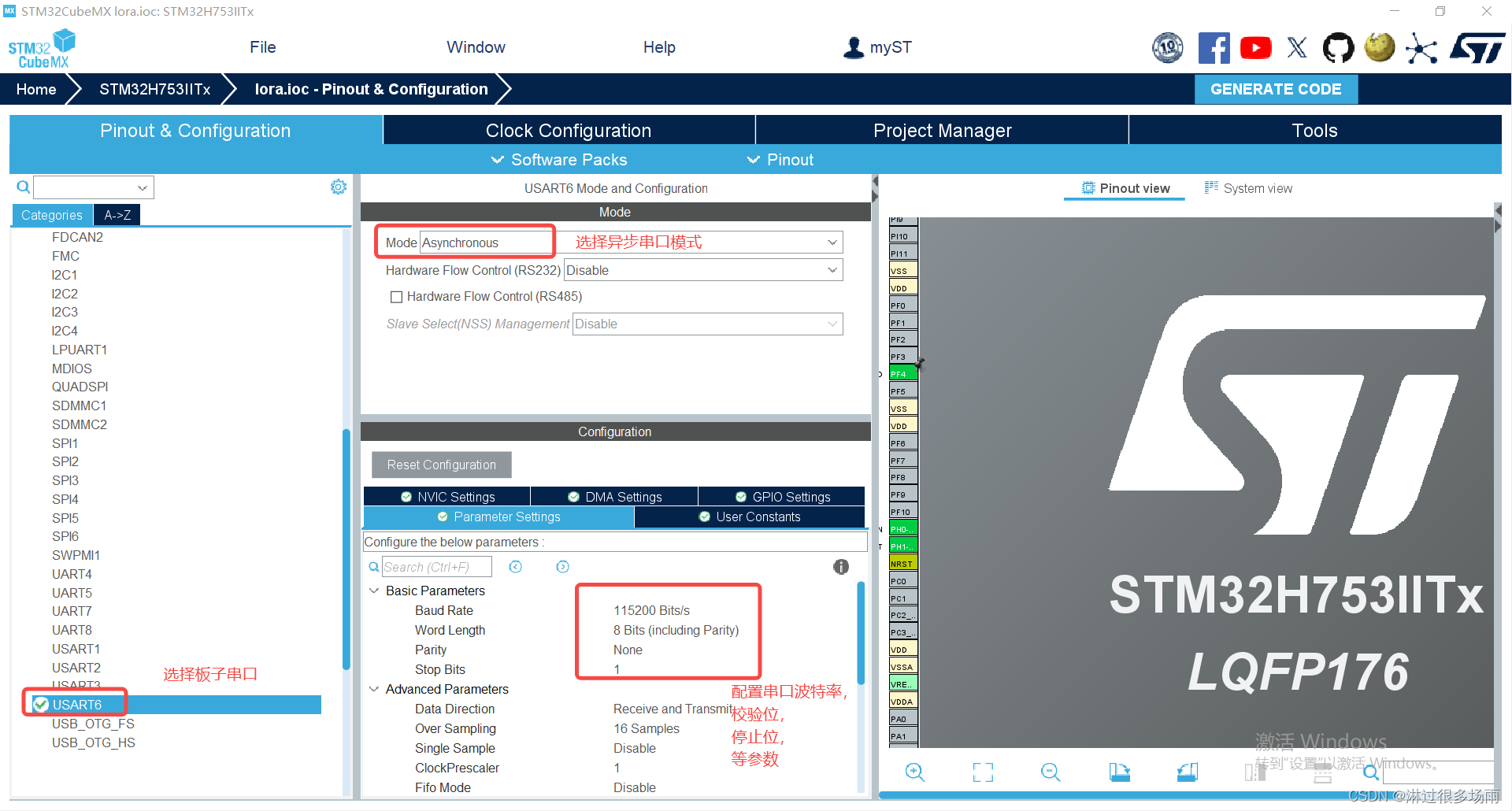Image resolution: width=1512 pixels, height=811 pixels.
Task: Click the NRST pin on chip
Action: coord(903,564)
